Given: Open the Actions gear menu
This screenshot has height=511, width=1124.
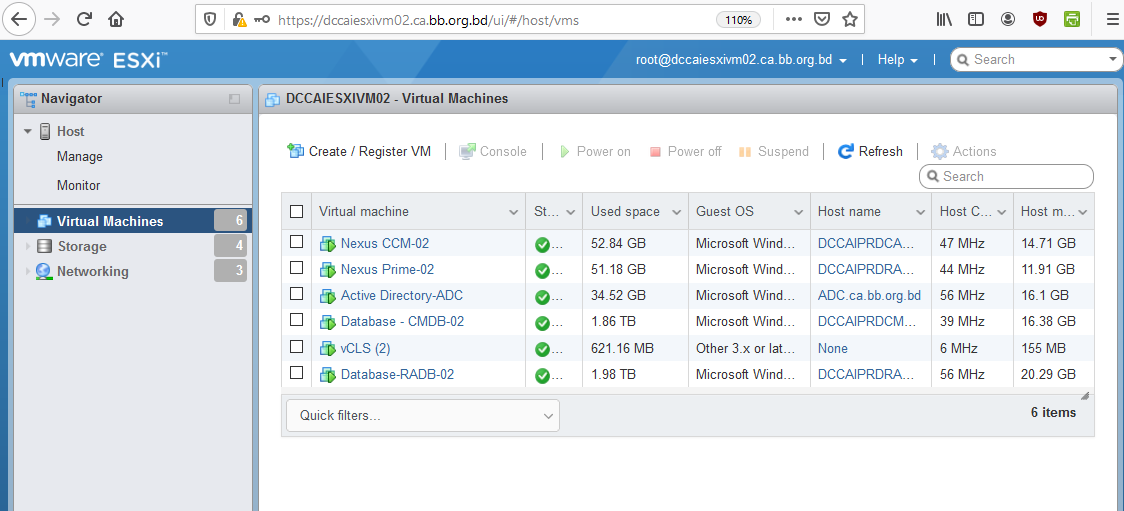Looking at the screenshot, I should [x=963, y=151].
